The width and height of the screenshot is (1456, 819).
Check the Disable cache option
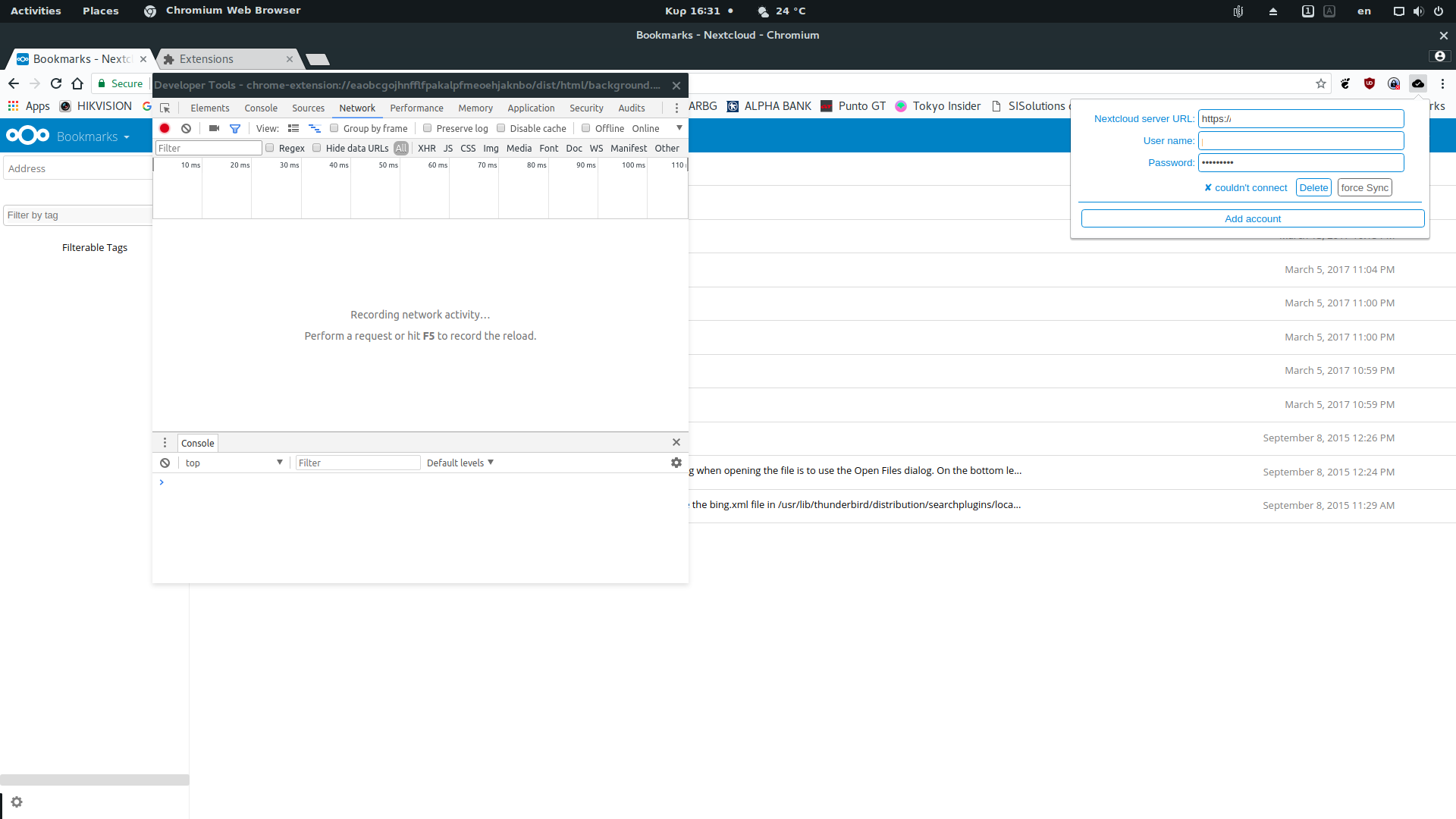click(x=501, y=128)
